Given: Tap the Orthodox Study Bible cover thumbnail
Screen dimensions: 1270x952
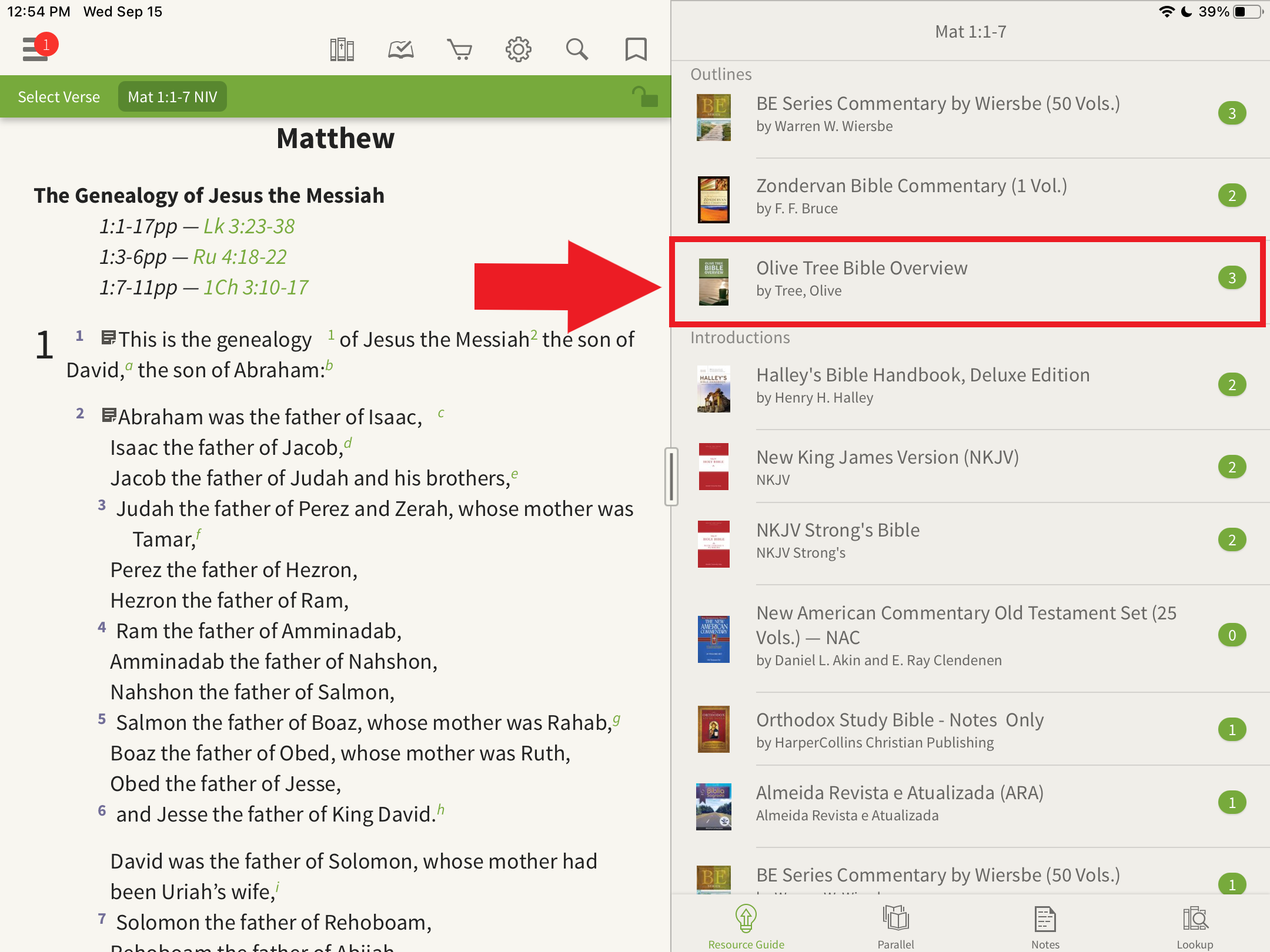Looking at the screenshot, I should coord(714,729).
